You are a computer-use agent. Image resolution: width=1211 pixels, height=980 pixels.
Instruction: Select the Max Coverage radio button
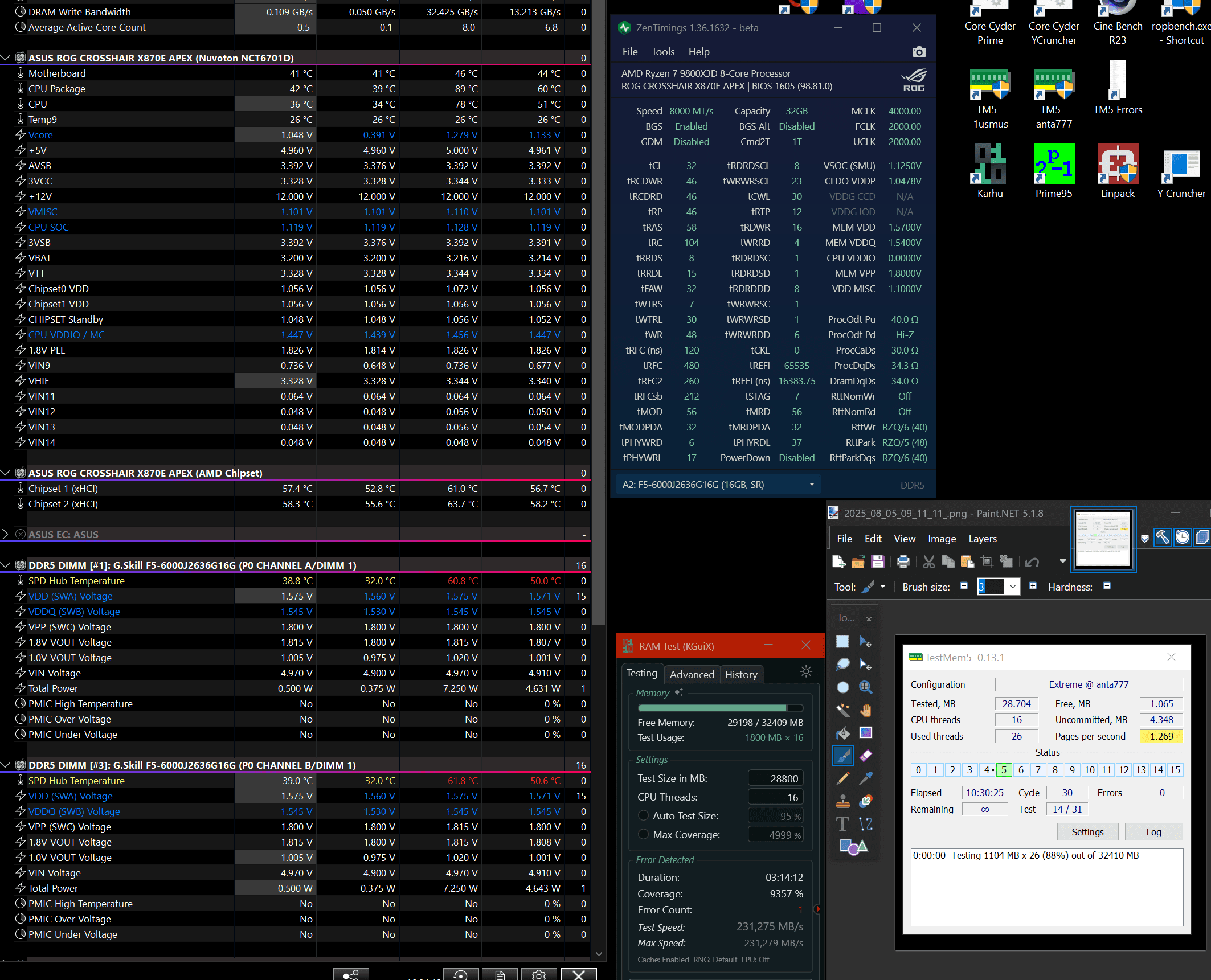(x=644, y=834)
